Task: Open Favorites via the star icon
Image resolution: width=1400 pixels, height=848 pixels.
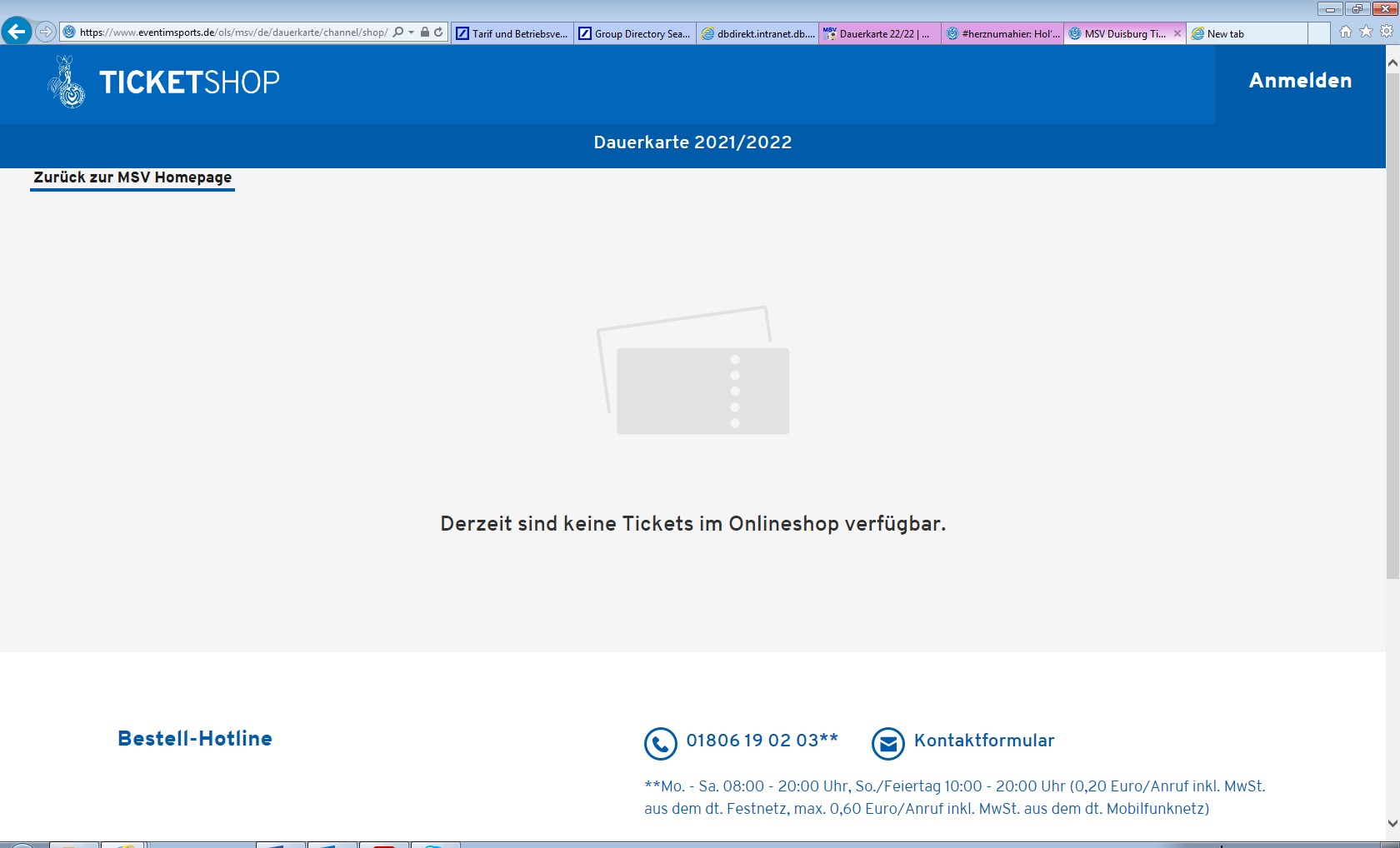Action: pyautogui.click(x=1366, y=32)
